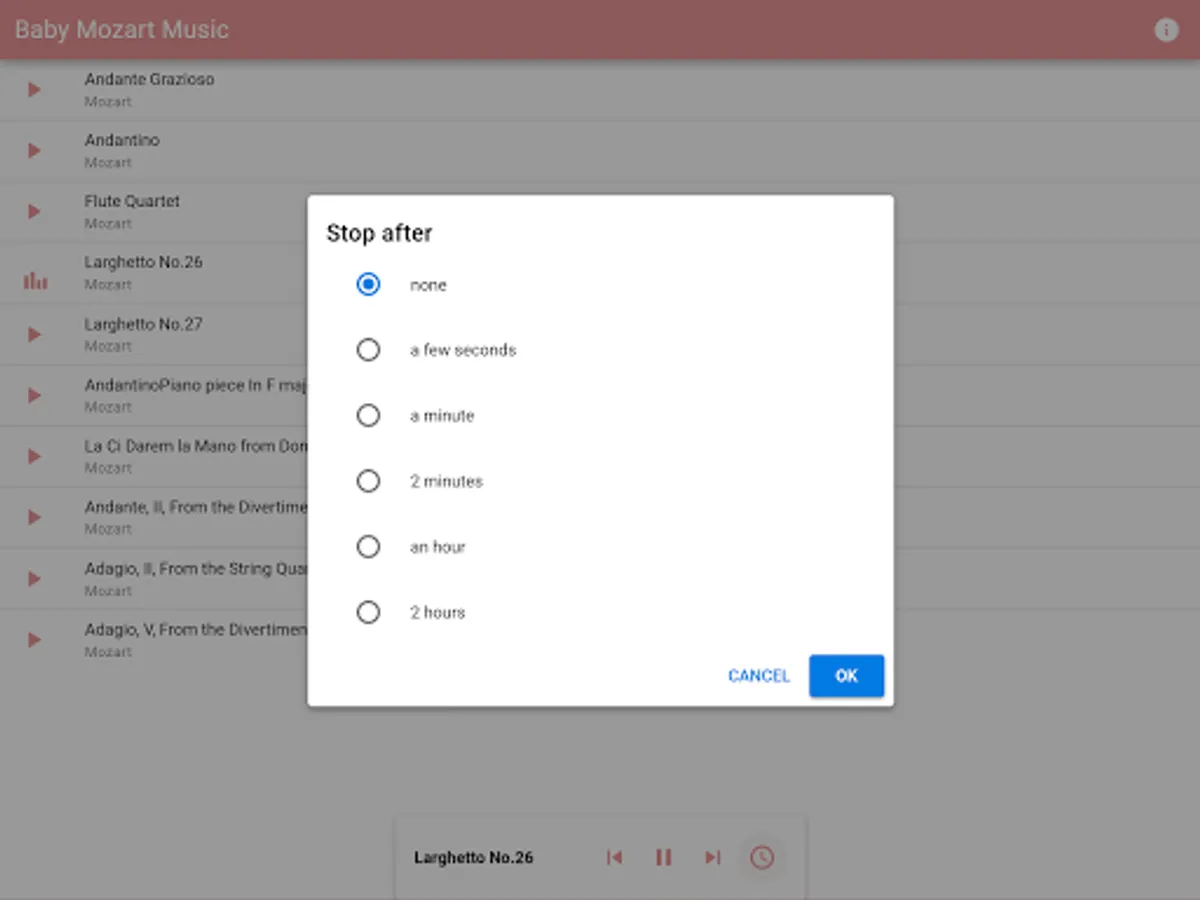Play AndantinoPiano piece in F major
Image resolution: width=1200 pixels, height=900 pixels.
(34, 396)
